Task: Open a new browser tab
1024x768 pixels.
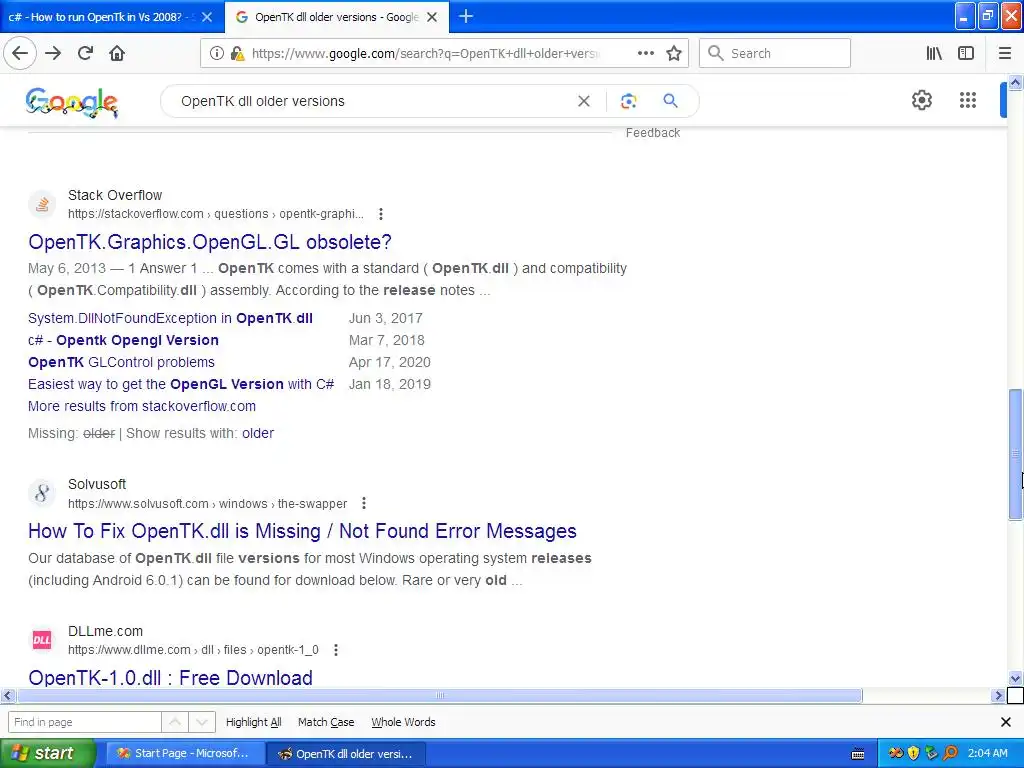Action: 466,16
